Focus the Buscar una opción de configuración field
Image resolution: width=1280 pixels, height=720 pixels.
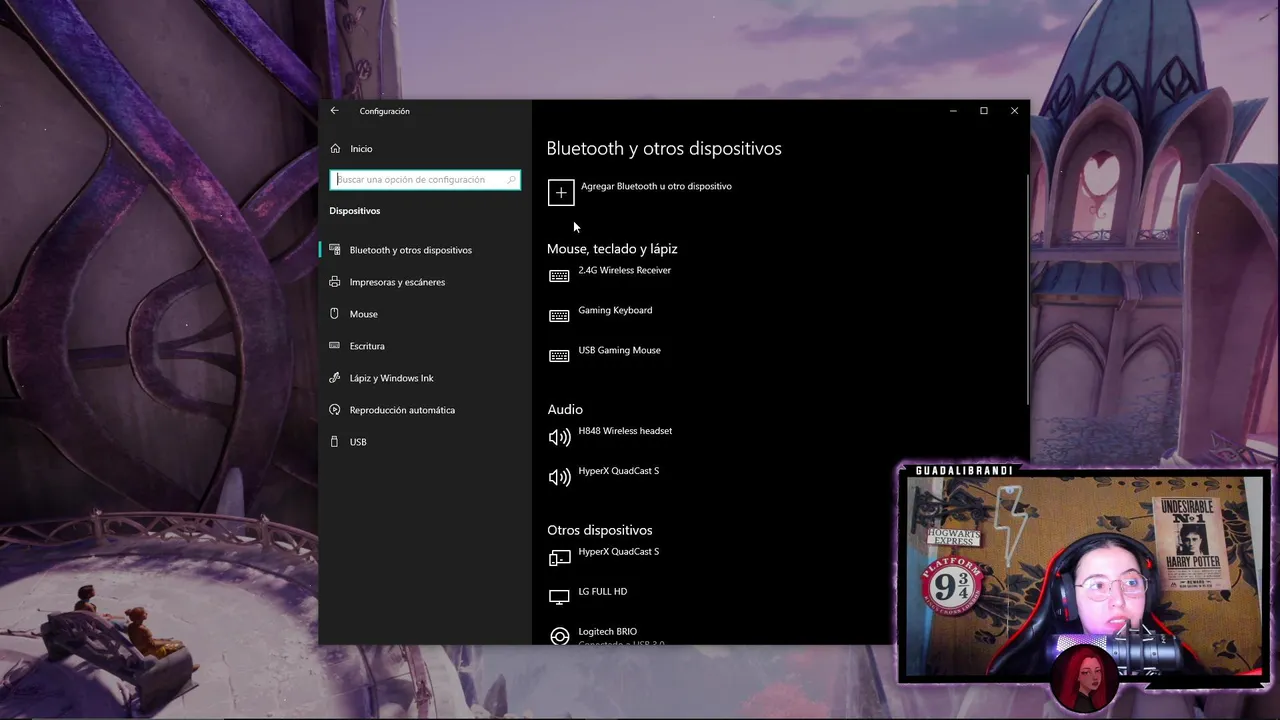(x=425, y=180)
